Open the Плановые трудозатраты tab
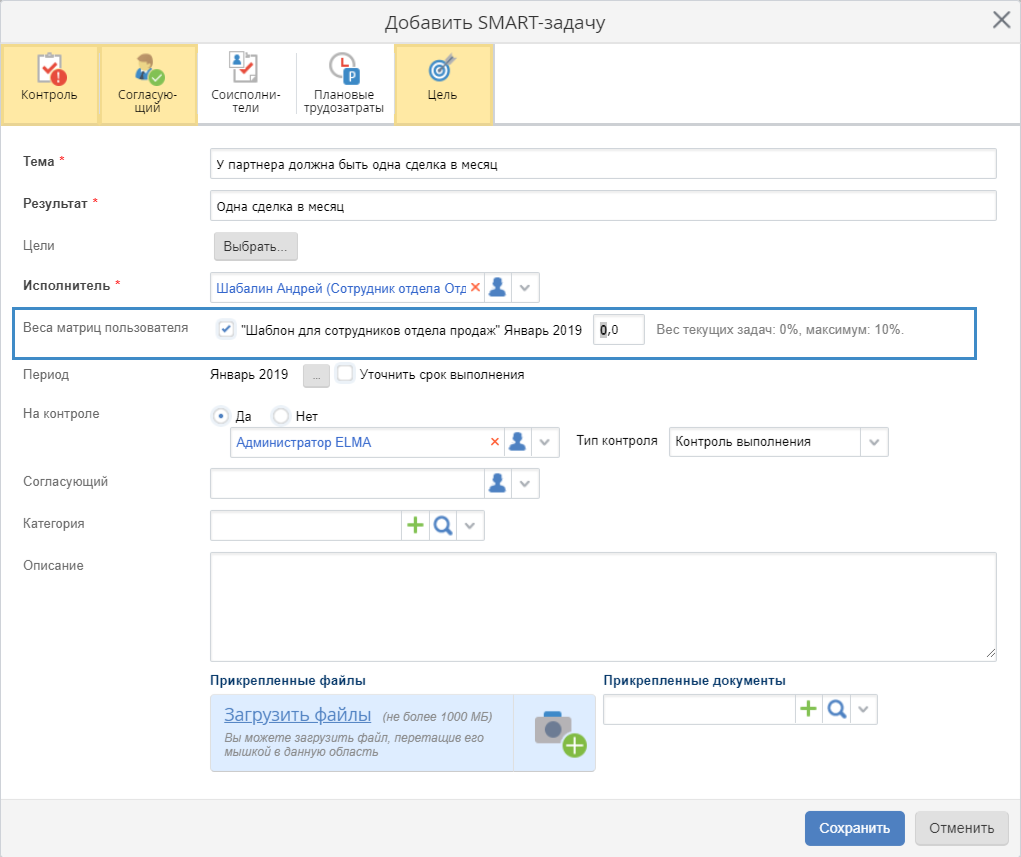 (x=344, y=84)
